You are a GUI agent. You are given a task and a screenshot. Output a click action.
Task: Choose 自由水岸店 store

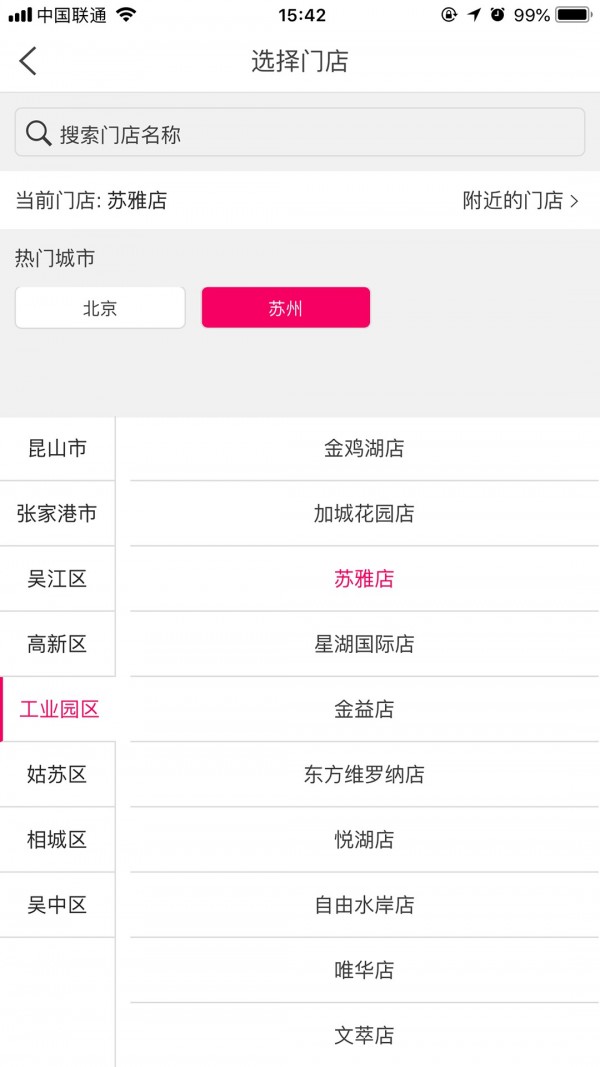click(x=364, y=905)
